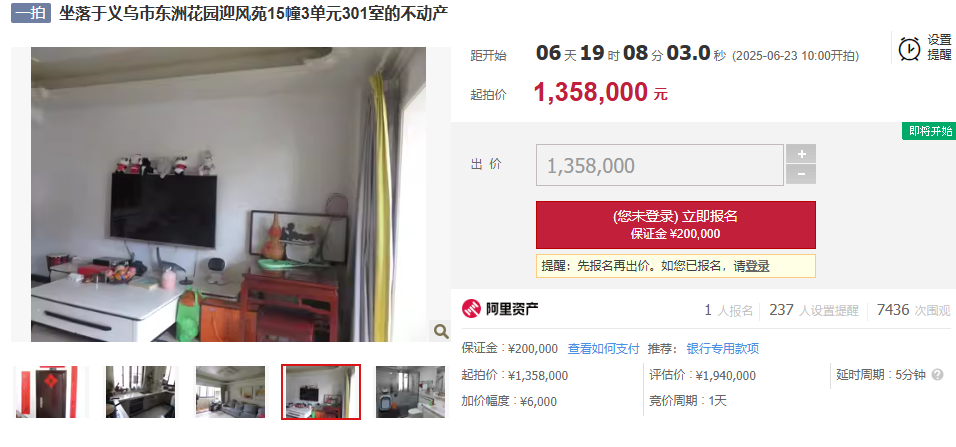Viewport: 956px width, 447px height.
Task: Click the bid amount input field
Action: (x=660, y=165)
